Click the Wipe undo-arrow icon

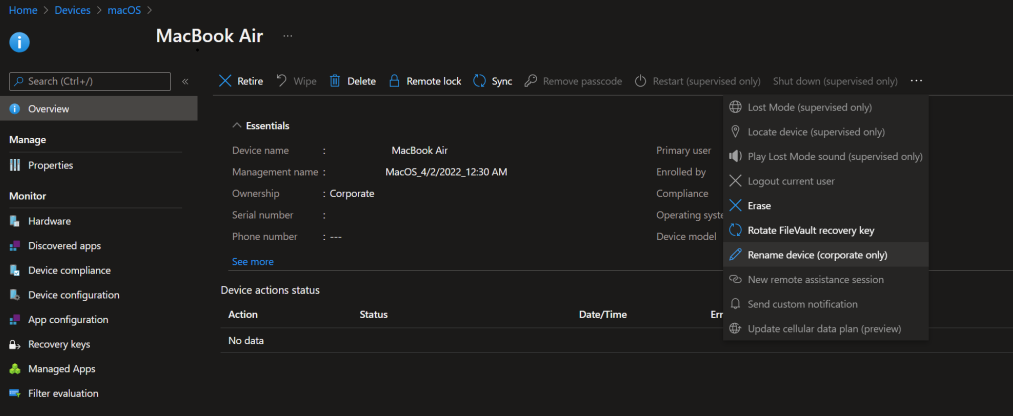[281, 81]
